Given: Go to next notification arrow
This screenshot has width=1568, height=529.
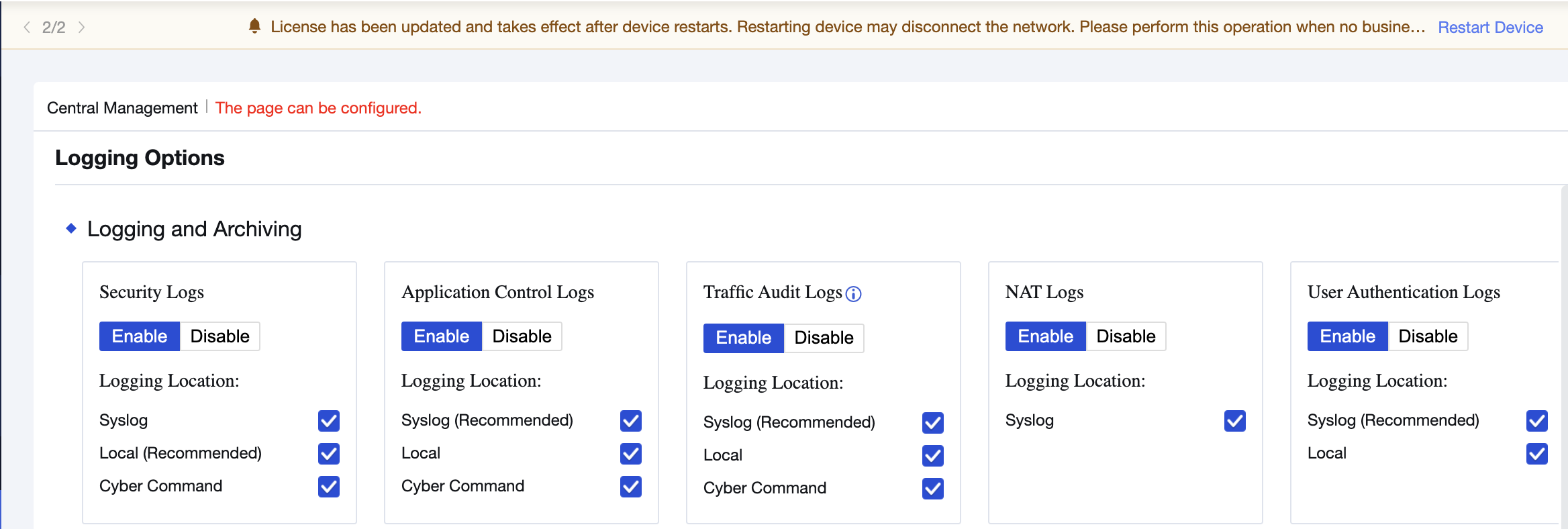Looking at the screenshot, I should (x=81, y=27).
